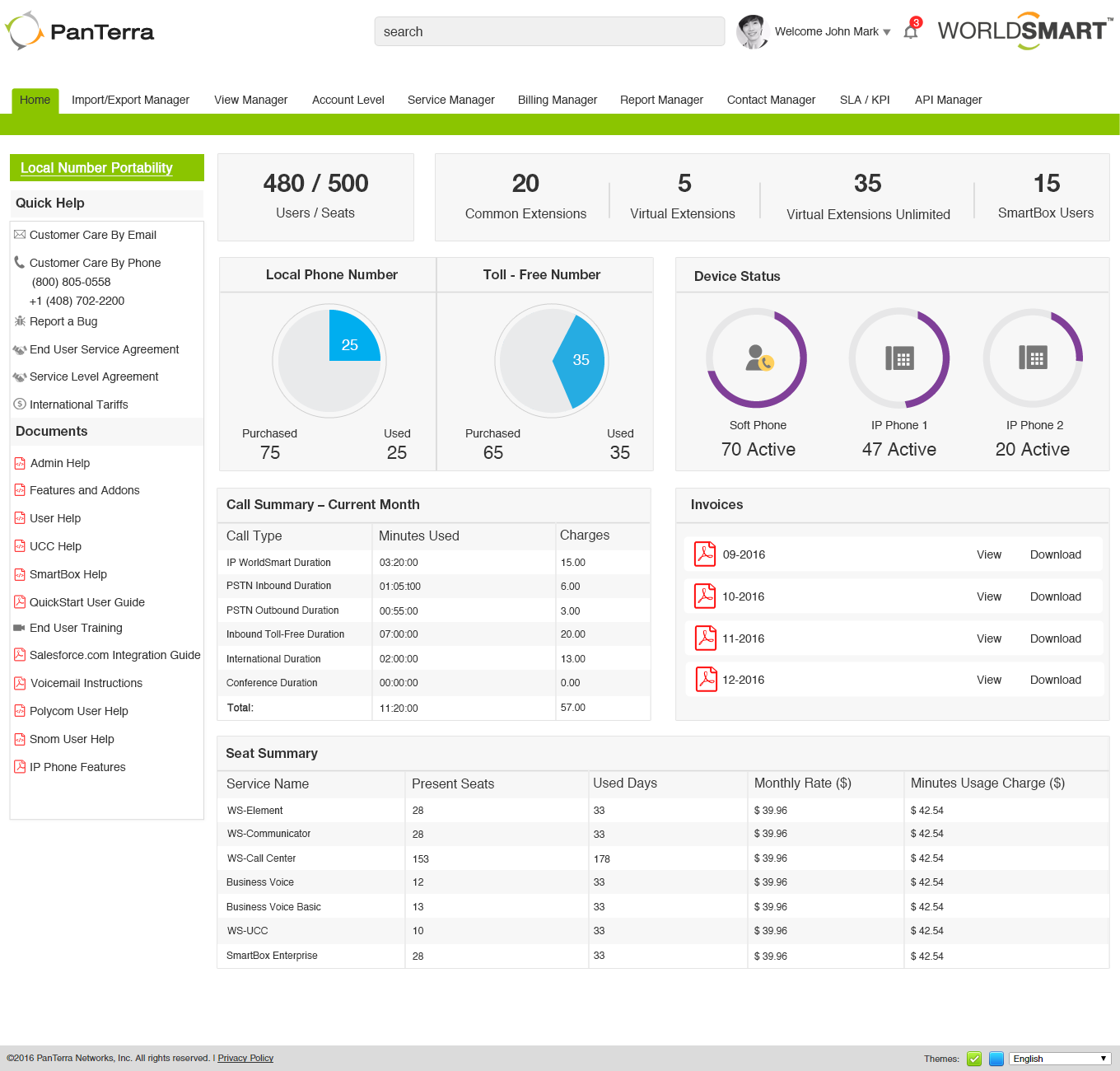Click the PanTerra logo

coord(78,31)
